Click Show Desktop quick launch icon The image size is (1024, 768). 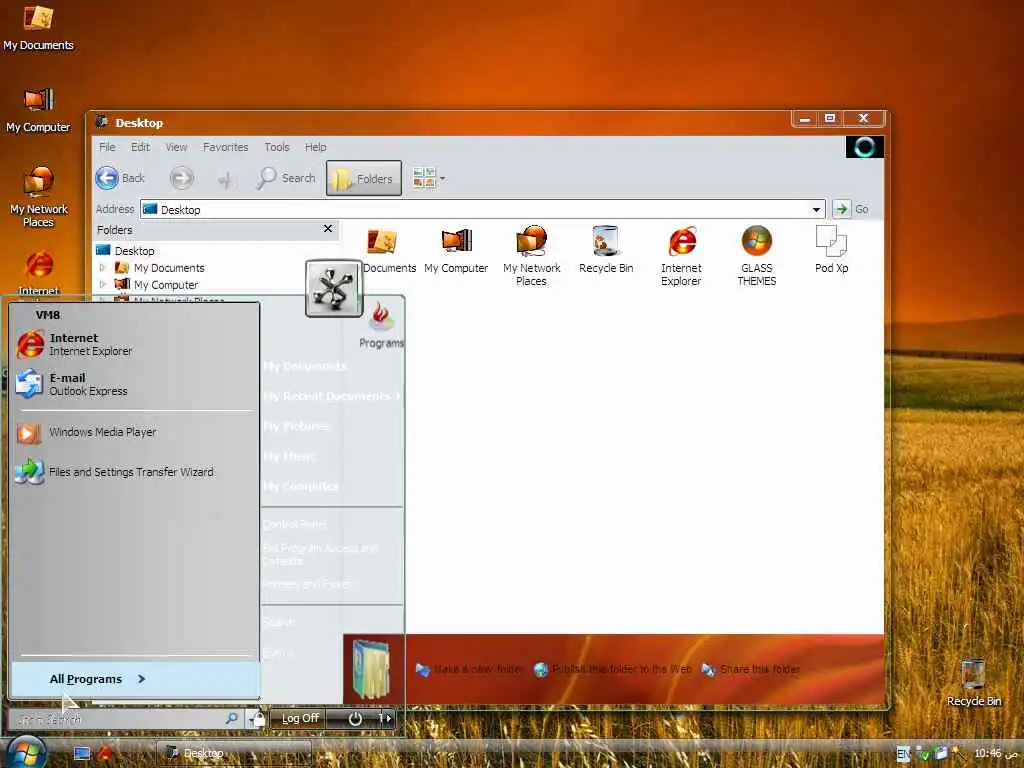point(82,754)
